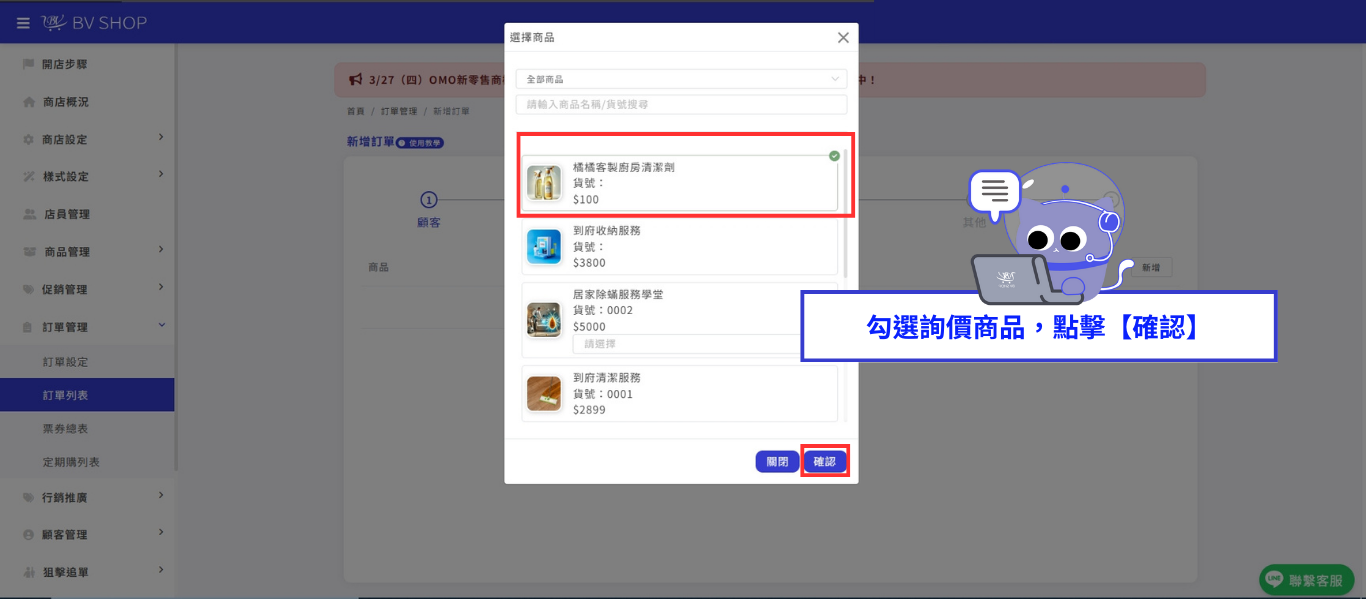The height and width of the screenshot is (600, 1366).
Task: Select the 到府清潔服務 product thumbnail
Action: click(x=544, y=394)
